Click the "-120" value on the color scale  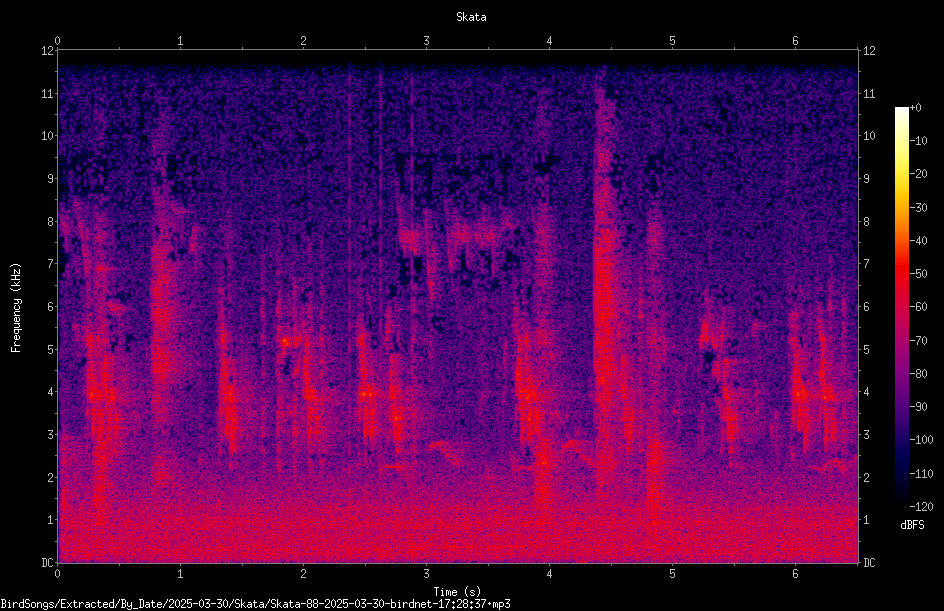(x=921, y=507)
